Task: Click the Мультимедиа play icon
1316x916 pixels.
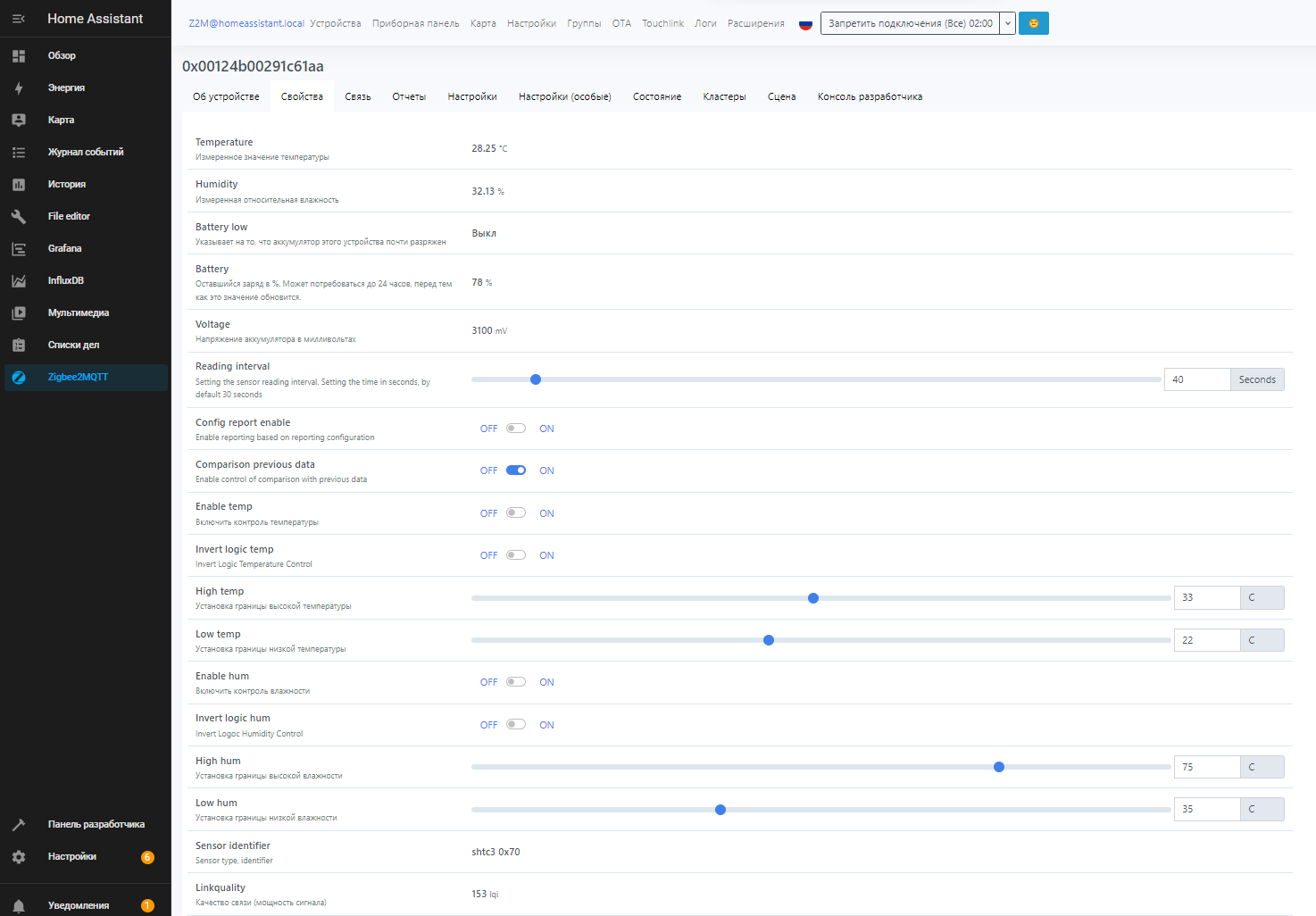Action: point(19,312)
